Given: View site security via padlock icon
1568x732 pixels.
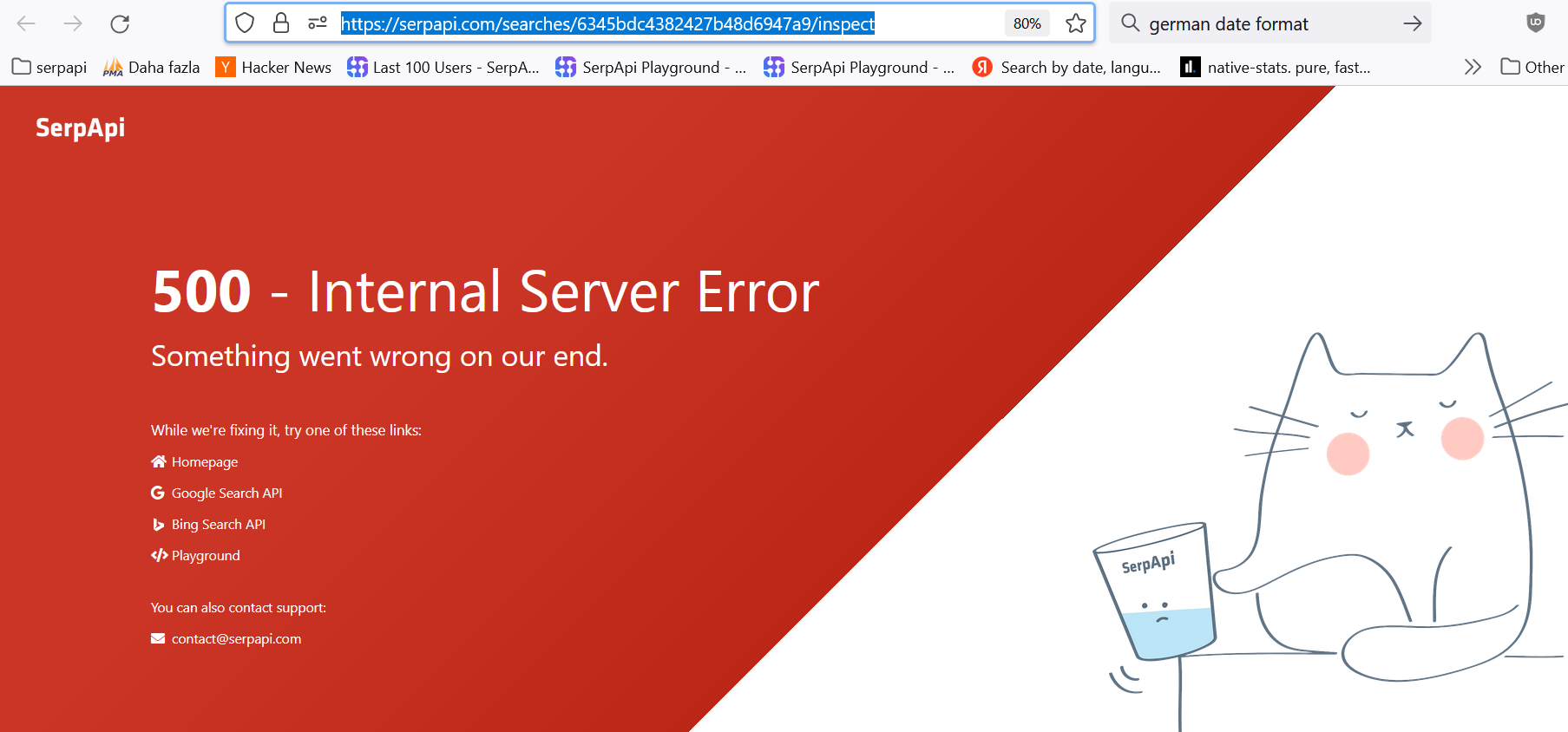Looking at the screenshot, I should pyautogui.click(x=281, y=23).
